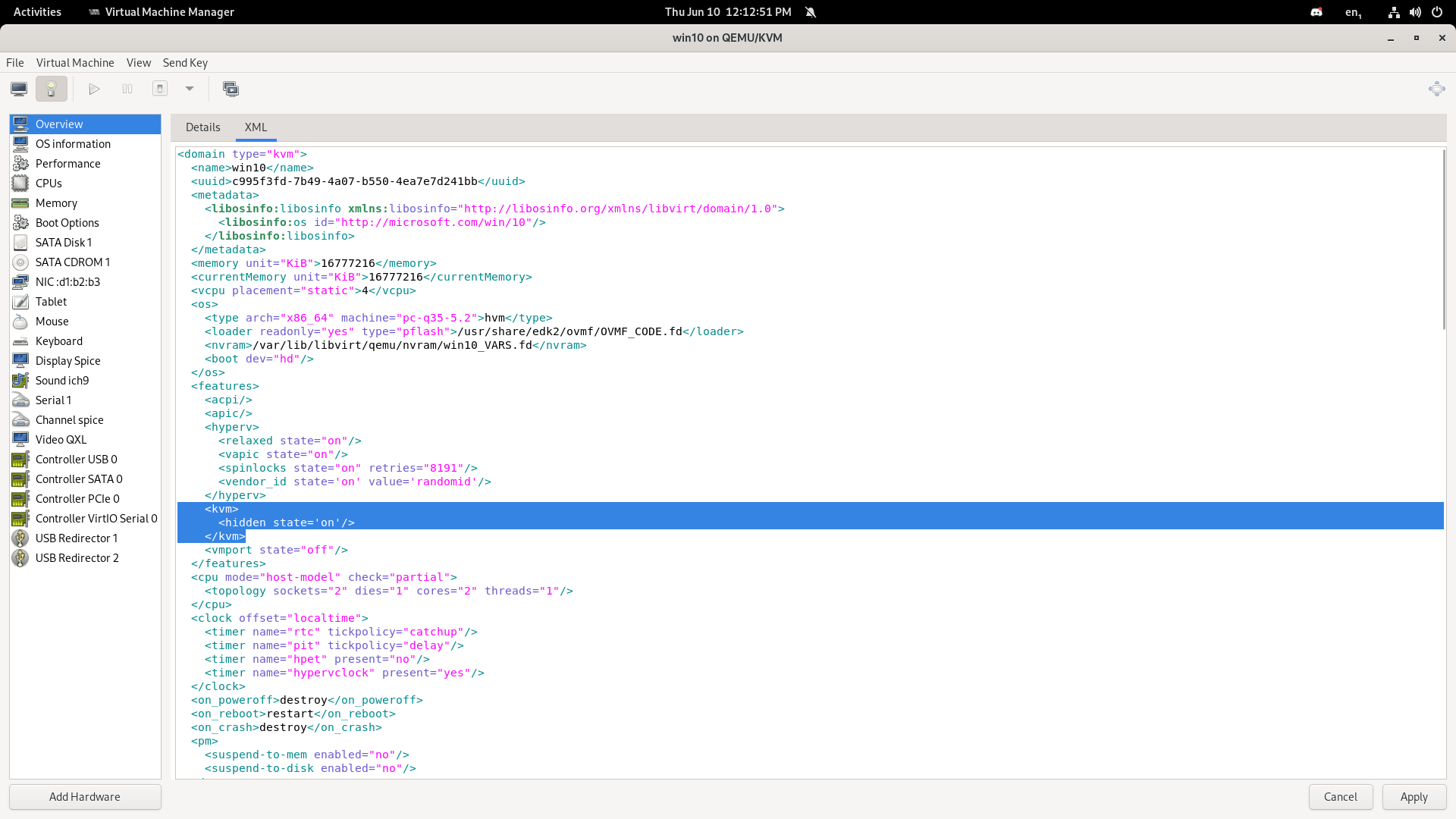Open the manage VM snapshots icon
This screenshot has width=1456, height=819.
[x=231, y=89]
